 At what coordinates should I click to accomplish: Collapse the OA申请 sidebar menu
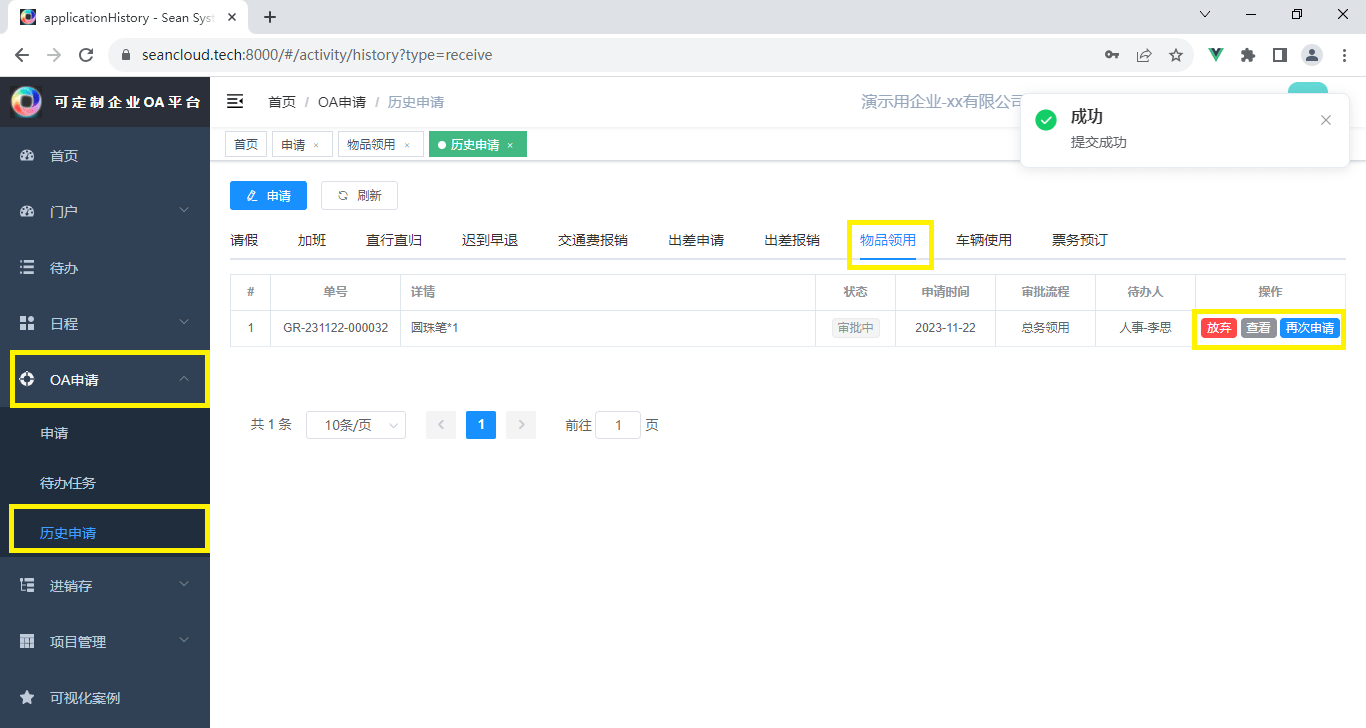click(184, 379)
